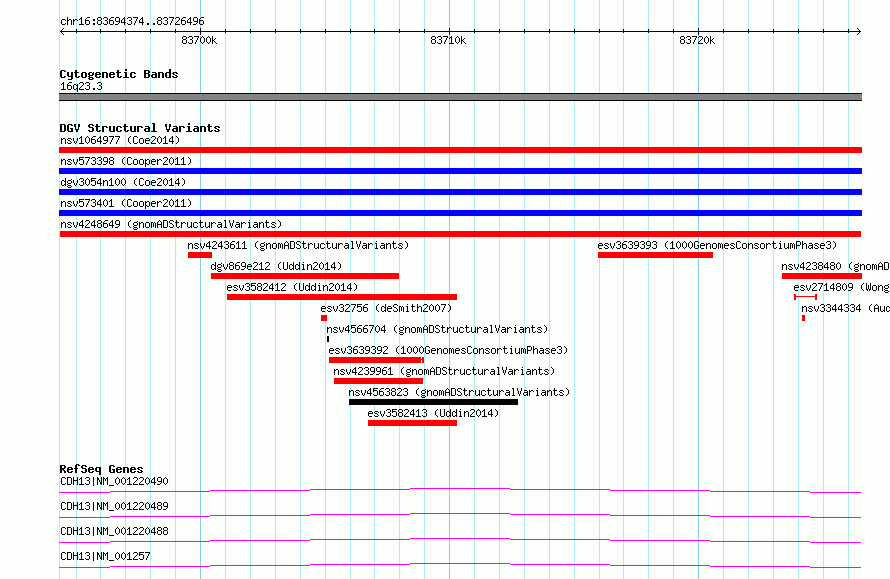This screenshot has height=579, width=890.
Task: Open esv32756 (deSmith2007) label
Action: point(386,308)
